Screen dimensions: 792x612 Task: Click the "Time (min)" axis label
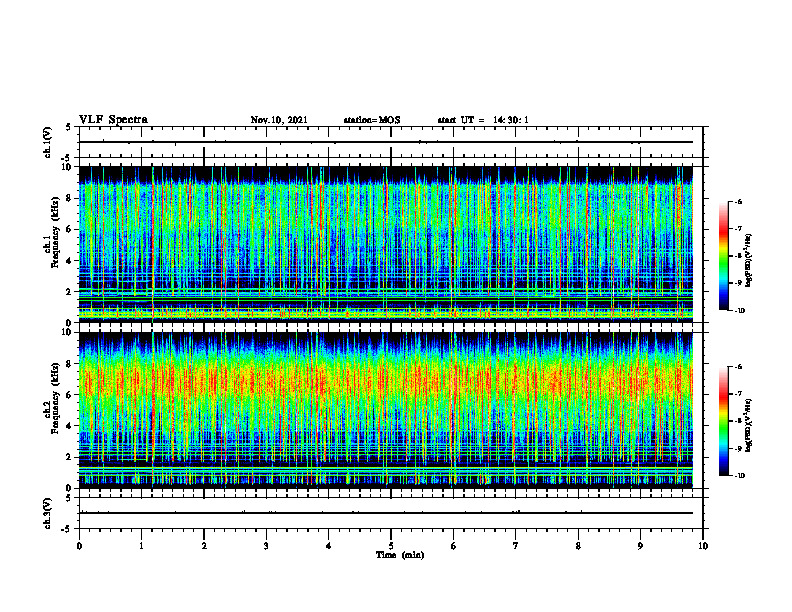click(400, 555)
